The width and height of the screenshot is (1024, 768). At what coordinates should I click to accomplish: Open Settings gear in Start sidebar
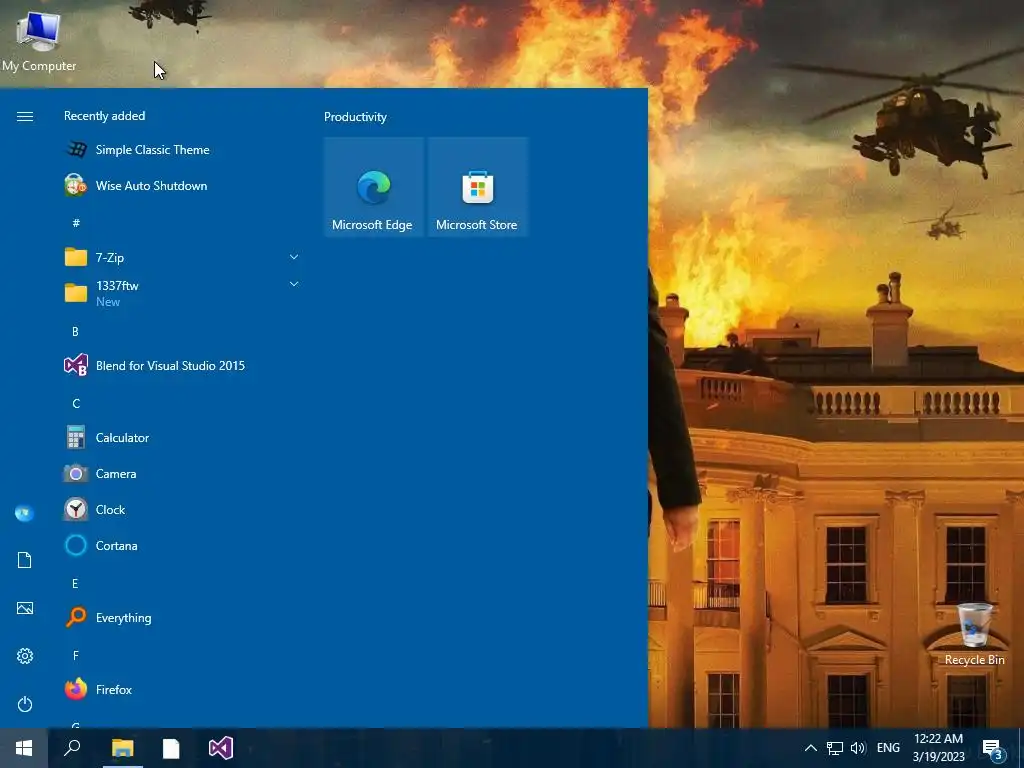[24, 656]
